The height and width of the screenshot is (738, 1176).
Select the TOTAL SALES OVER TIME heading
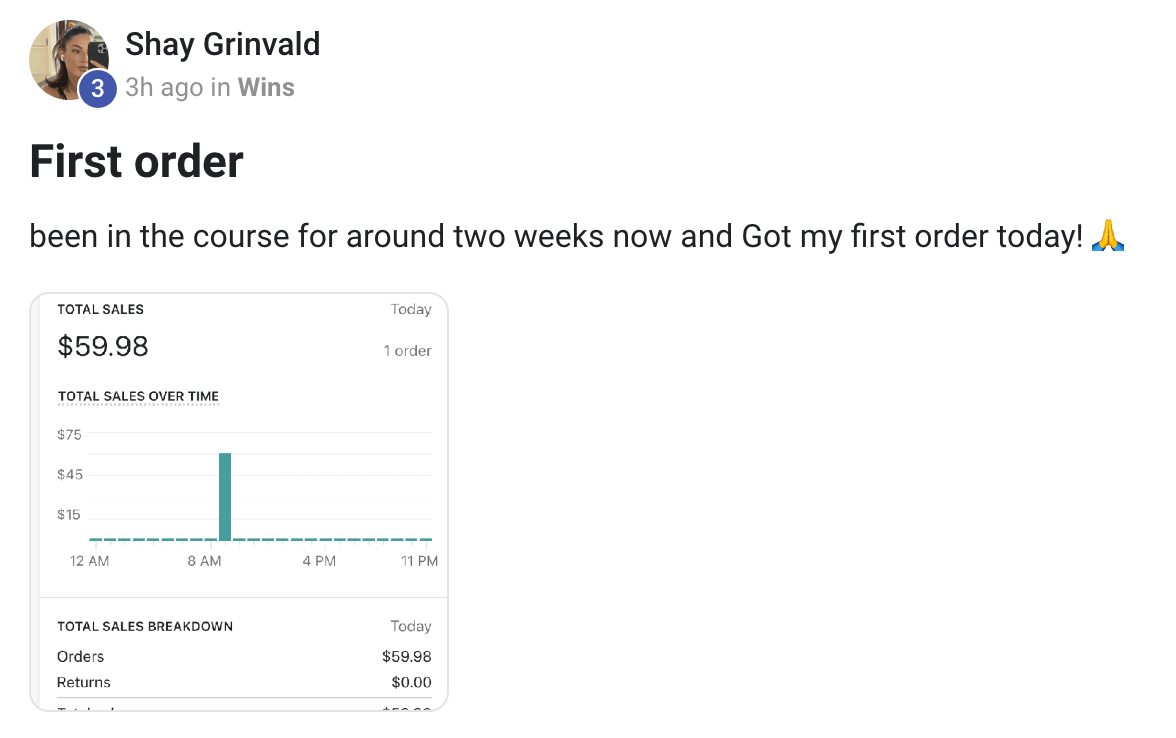[139, 396]
